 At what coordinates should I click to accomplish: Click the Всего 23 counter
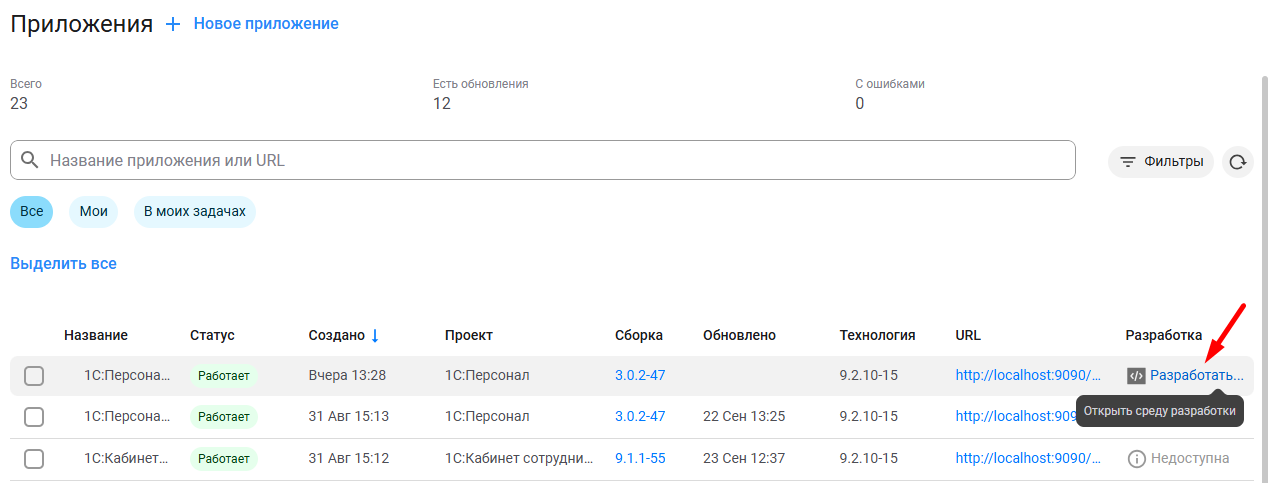(x=26, y=94)
